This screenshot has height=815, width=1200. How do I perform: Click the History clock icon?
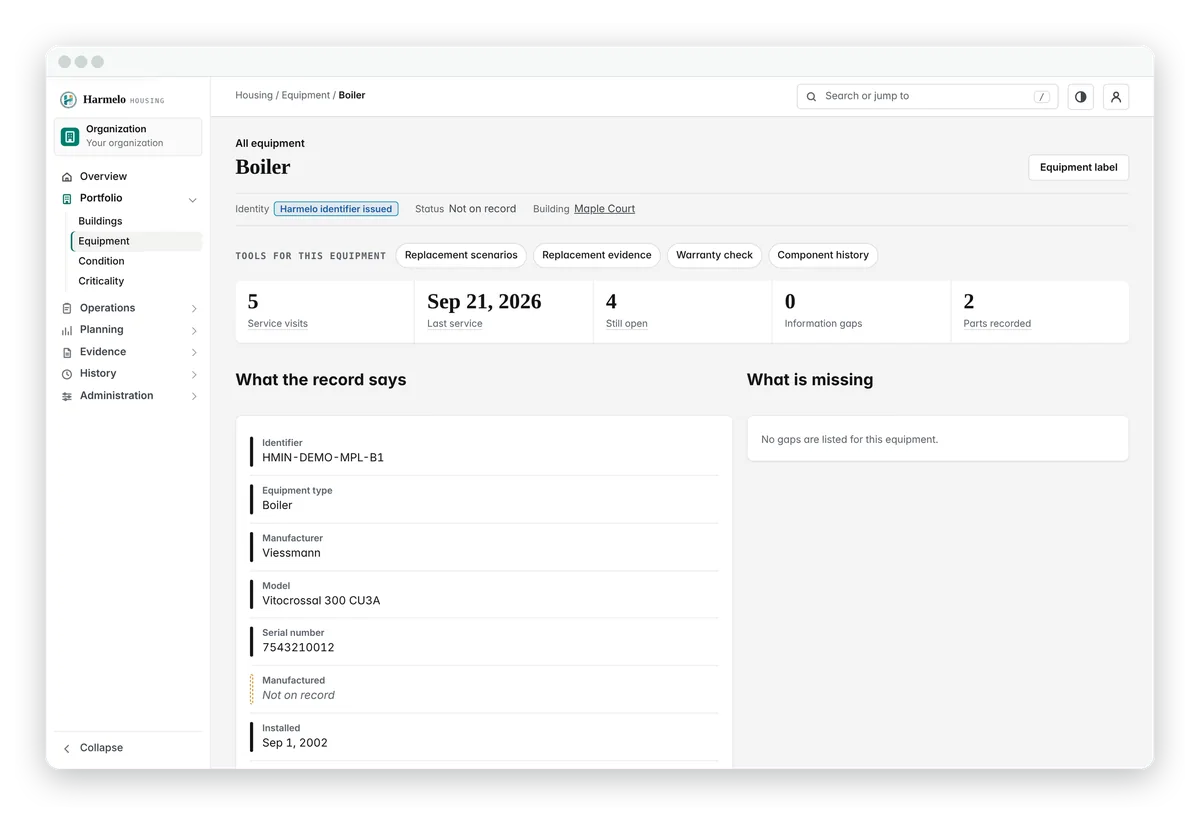67,374
